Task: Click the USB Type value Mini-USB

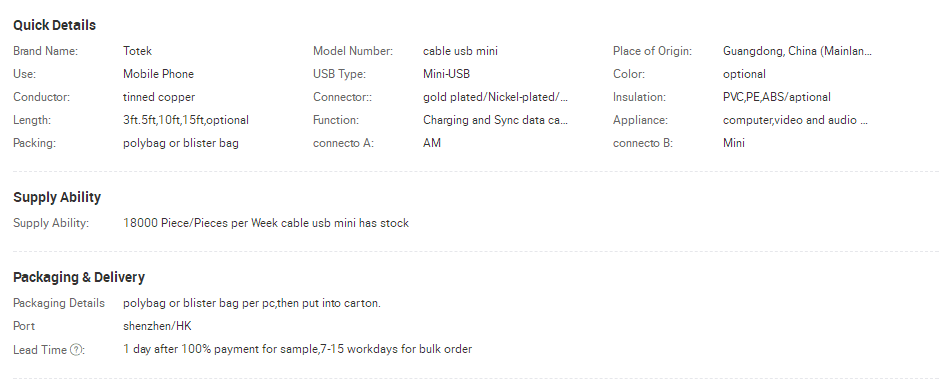Action: 446,74
